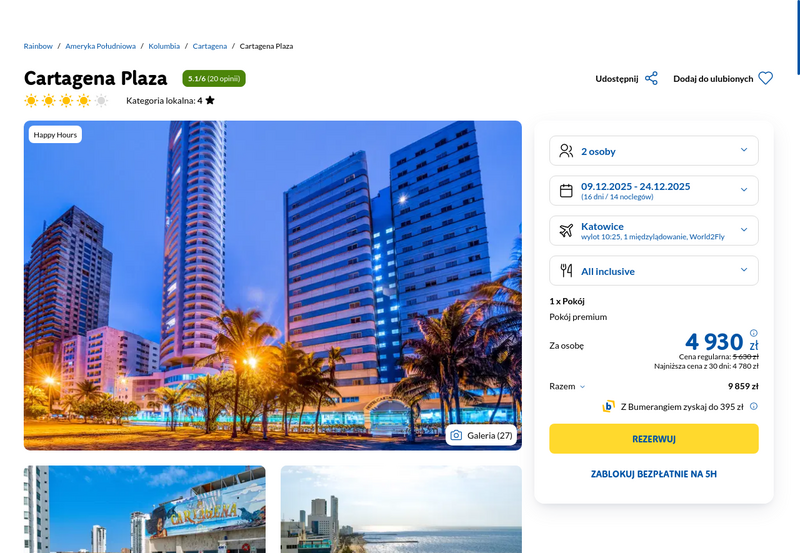Click the yellow REZERWUJ button

click(x=654, y=439)
